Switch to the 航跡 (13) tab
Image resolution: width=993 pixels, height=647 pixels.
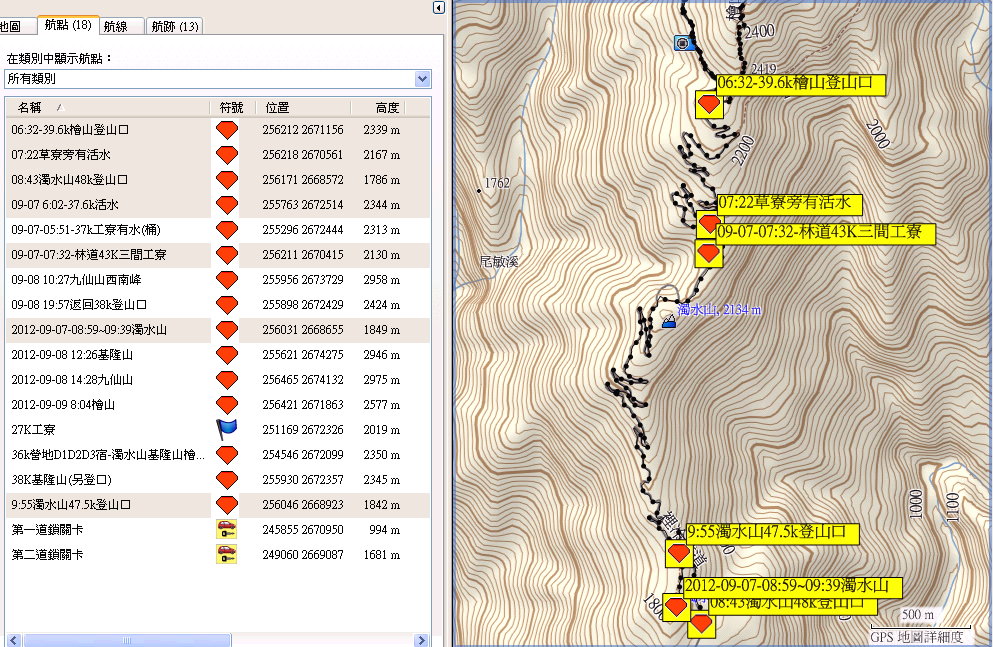pyautogui.click(x=175, y=26)
